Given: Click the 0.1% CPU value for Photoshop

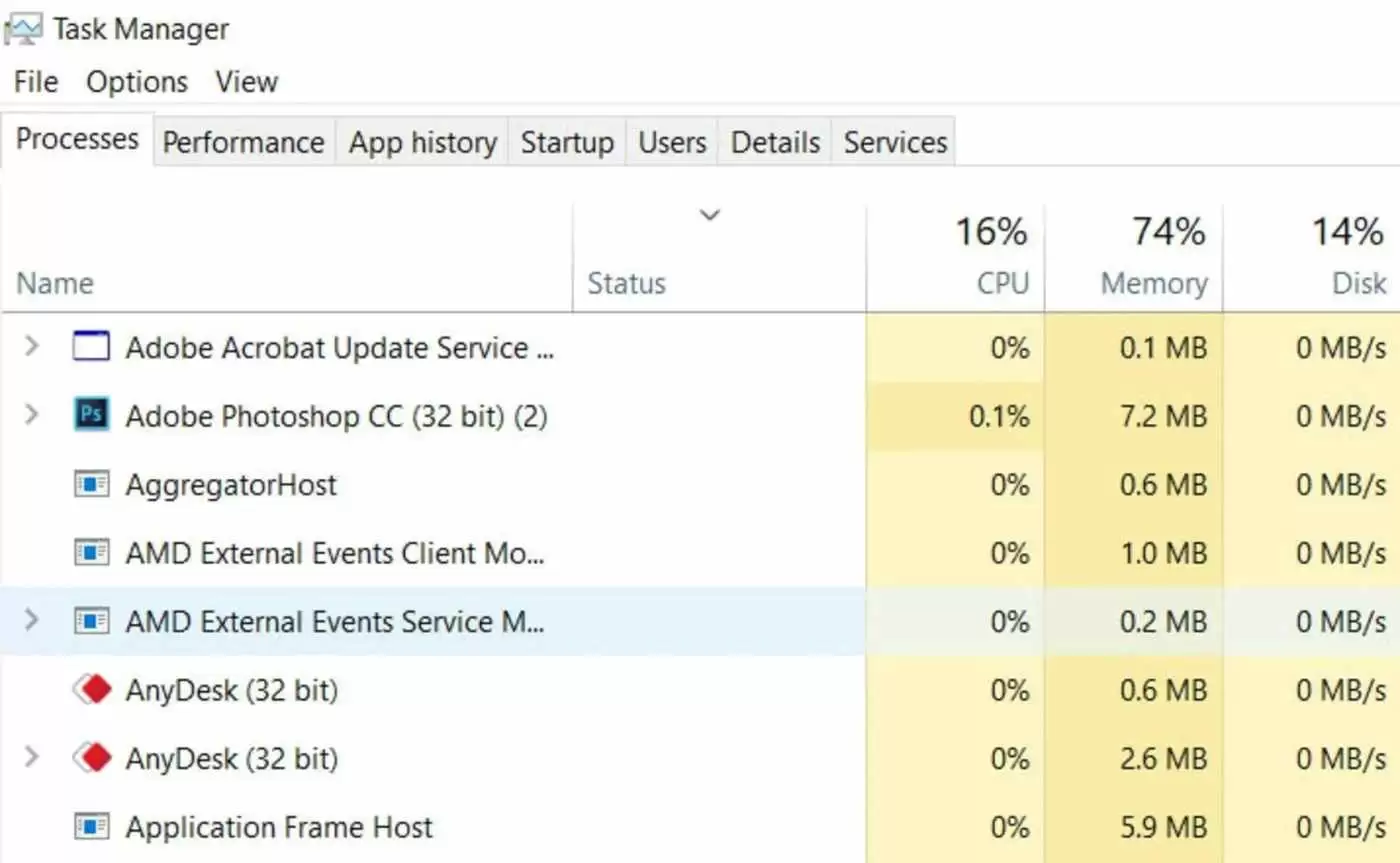Looking at the screenshot, I should tap(999, 416).
